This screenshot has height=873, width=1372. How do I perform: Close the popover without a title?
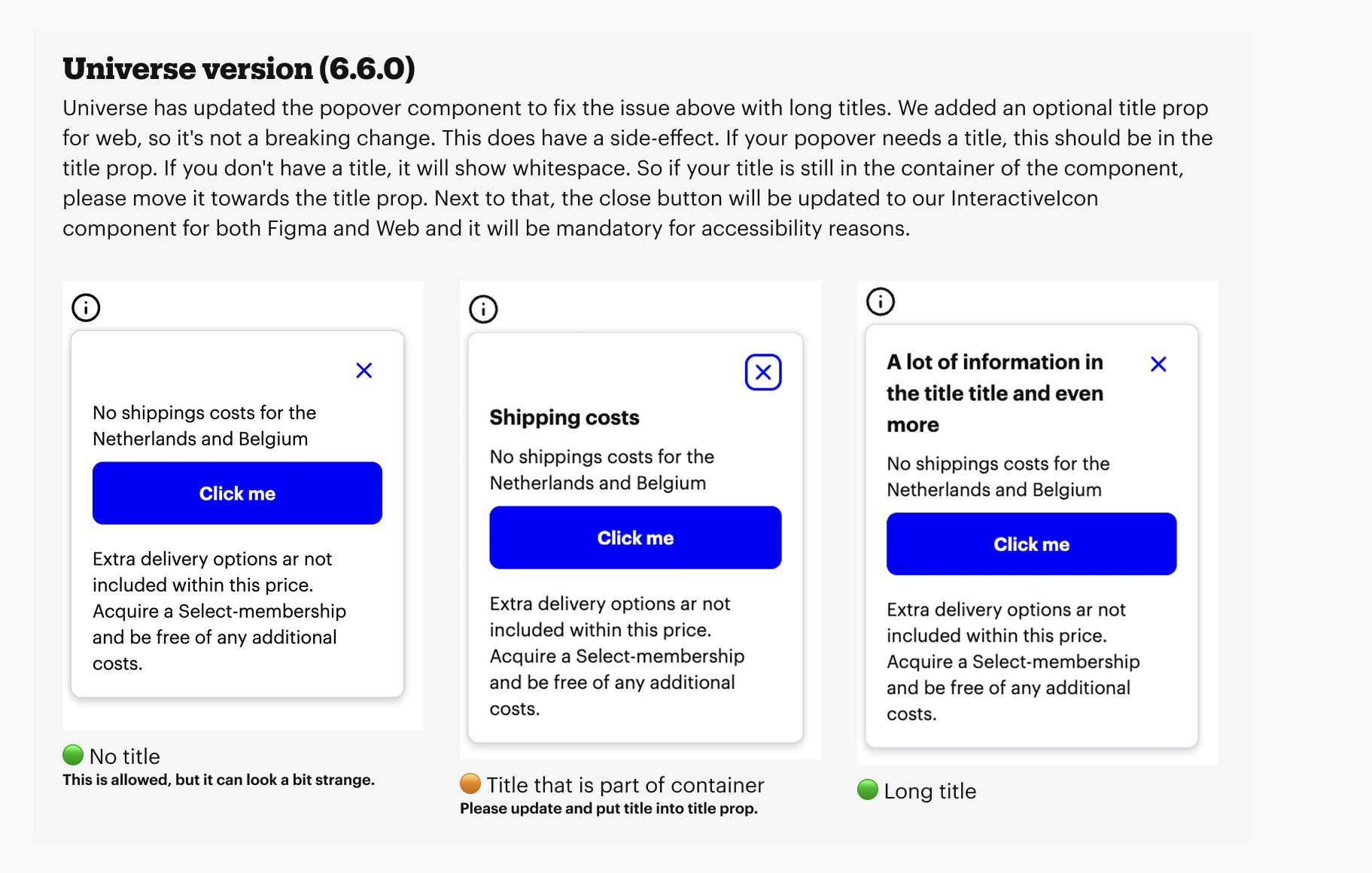(364, 370)
